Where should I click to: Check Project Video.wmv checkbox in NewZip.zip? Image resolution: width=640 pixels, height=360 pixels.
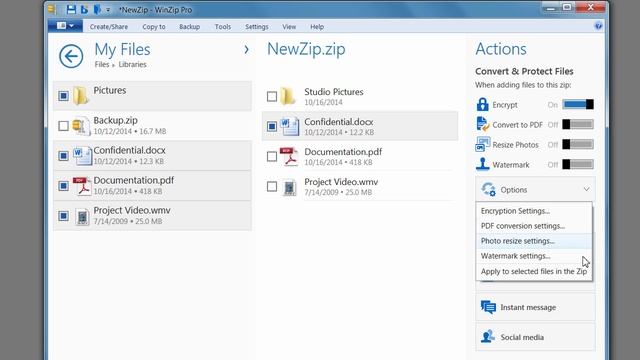272,187
